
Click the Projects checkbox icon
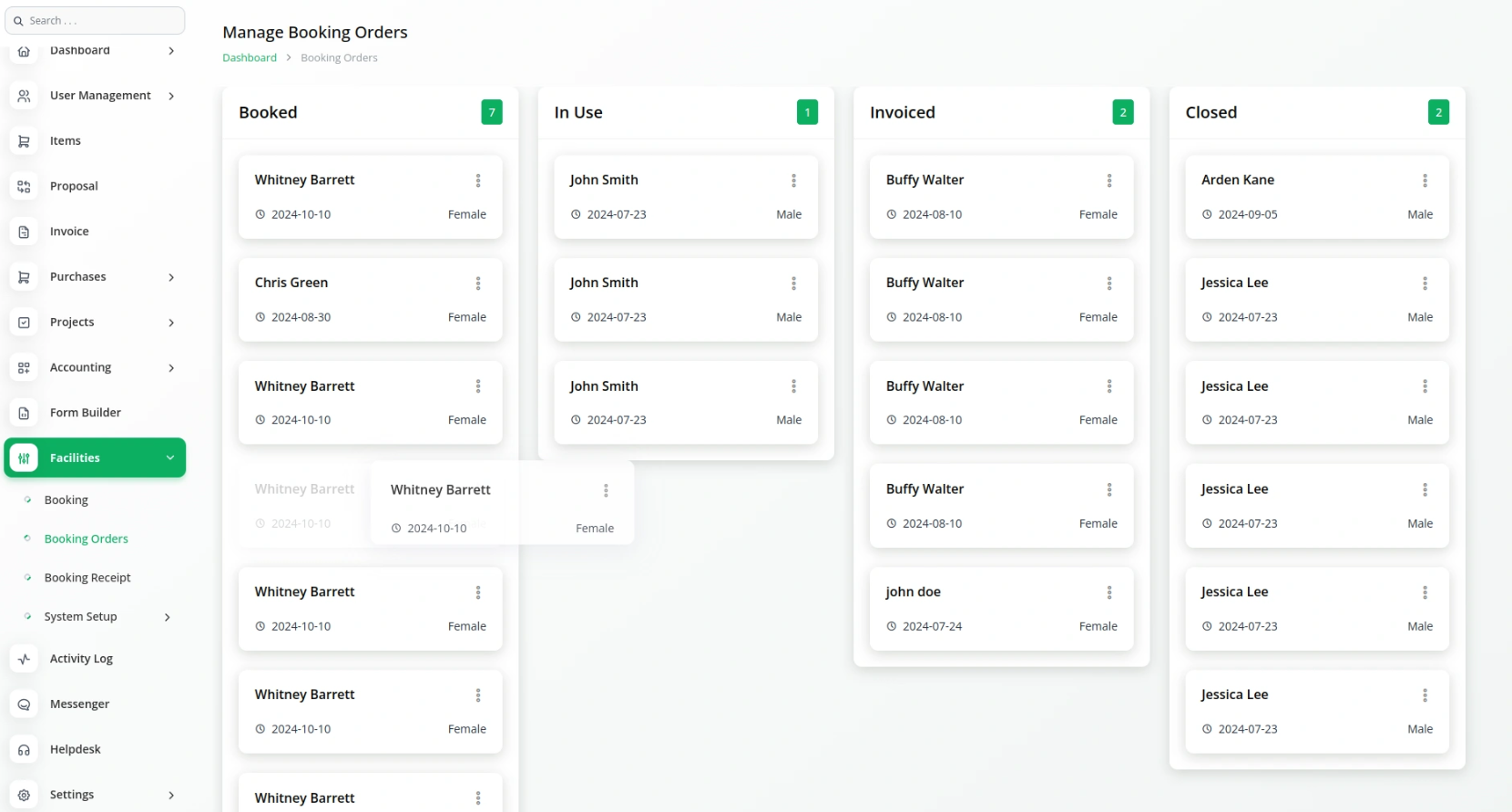[24, 323]
